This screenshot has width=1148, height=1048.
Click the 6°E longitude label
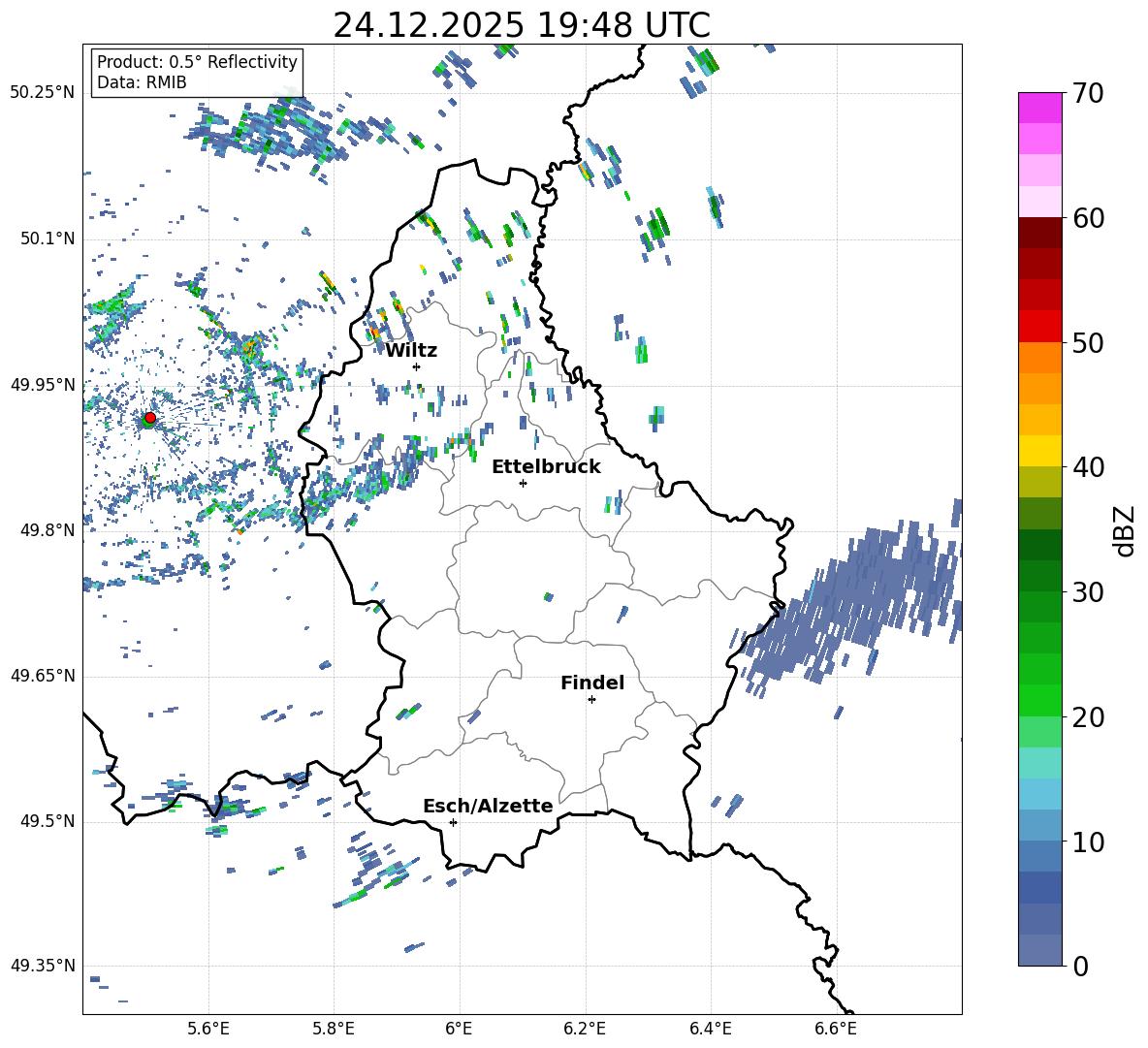pyautogui.click(x=459, y=1029)
